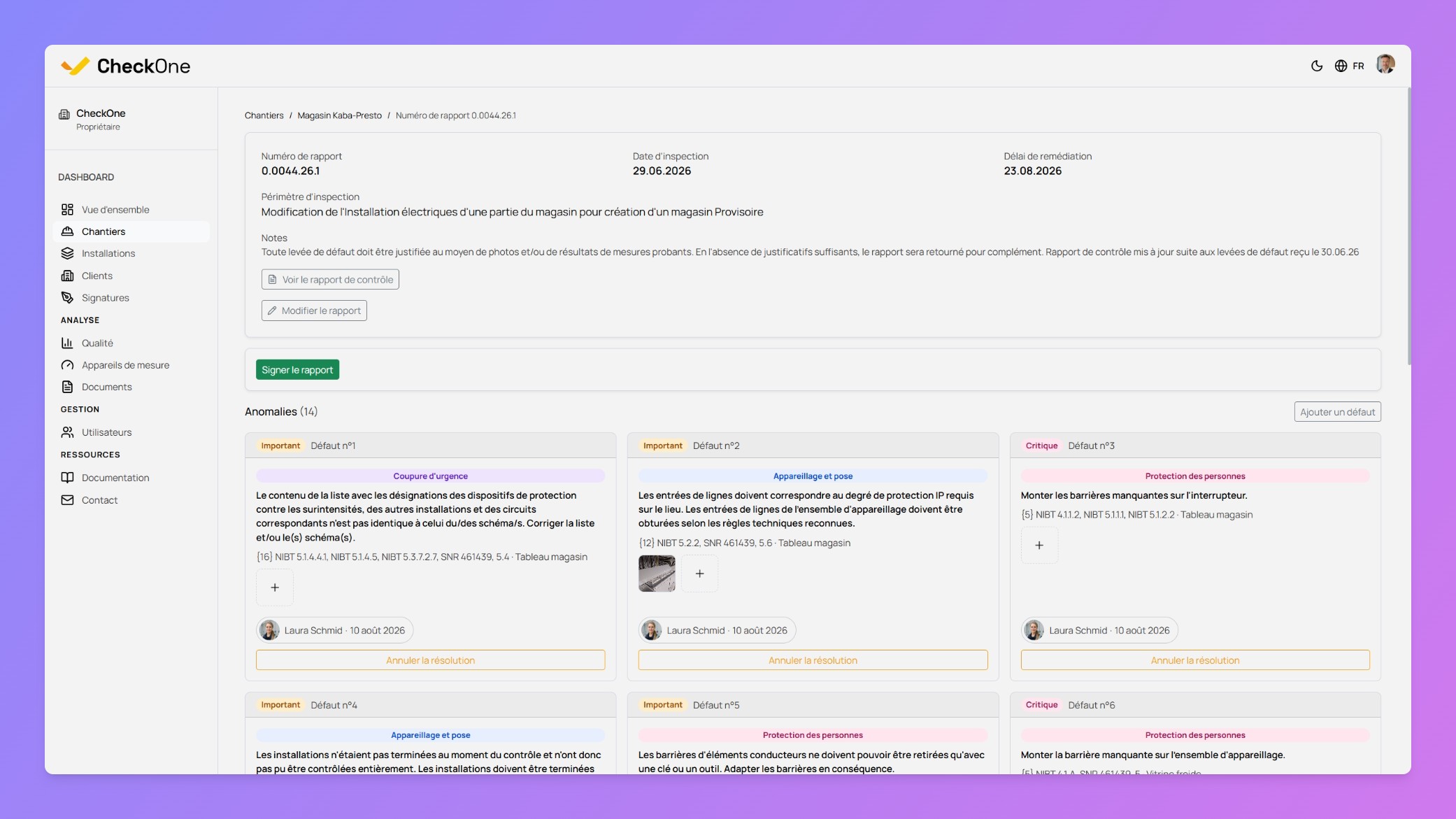Navigate to Chantiers via the breadcrumb
1456x819 pixels.
point(264,115)
